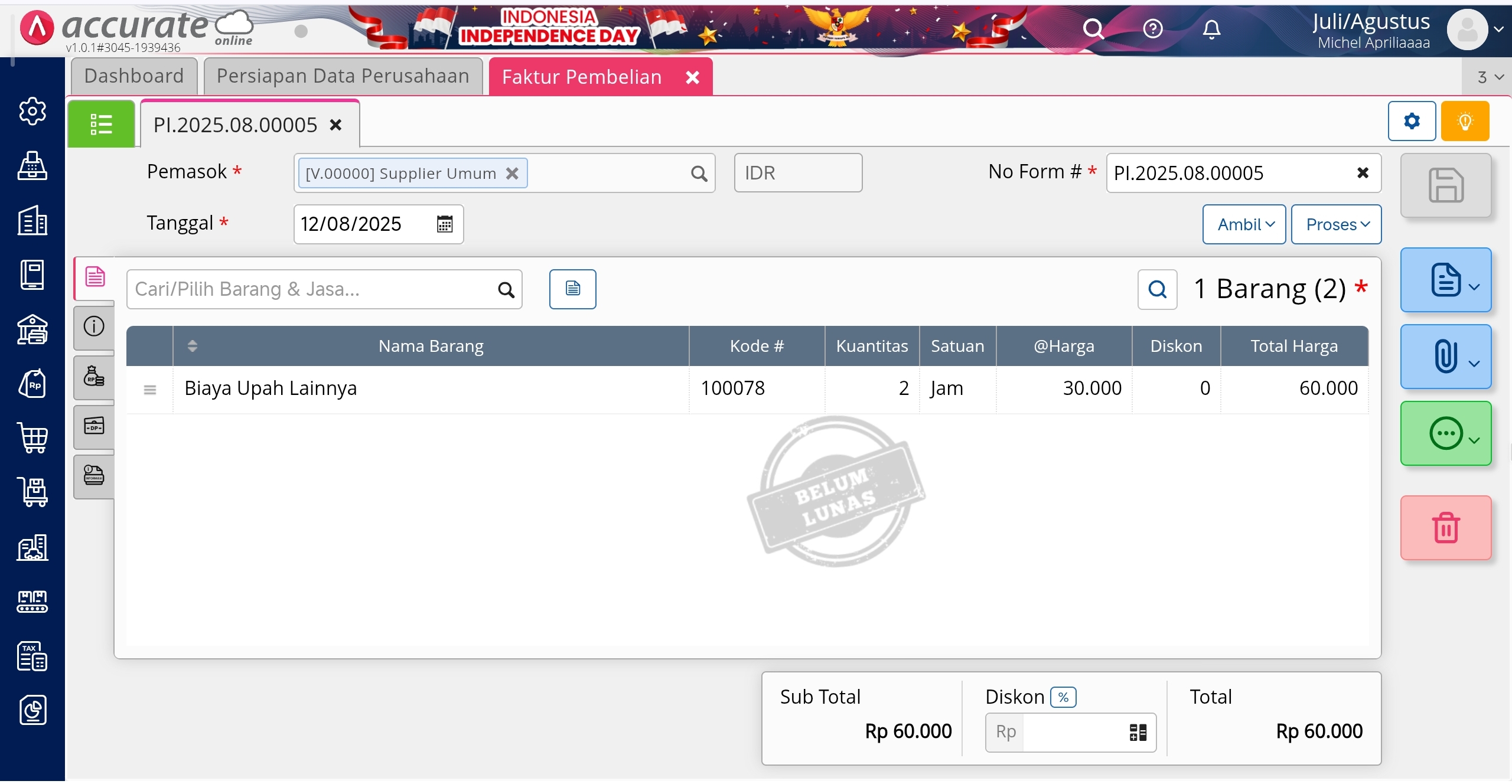This screenshot has height=784, width=1512.
Task: Select the Biaya Upah Lainnya row
Action: [271, 388]
